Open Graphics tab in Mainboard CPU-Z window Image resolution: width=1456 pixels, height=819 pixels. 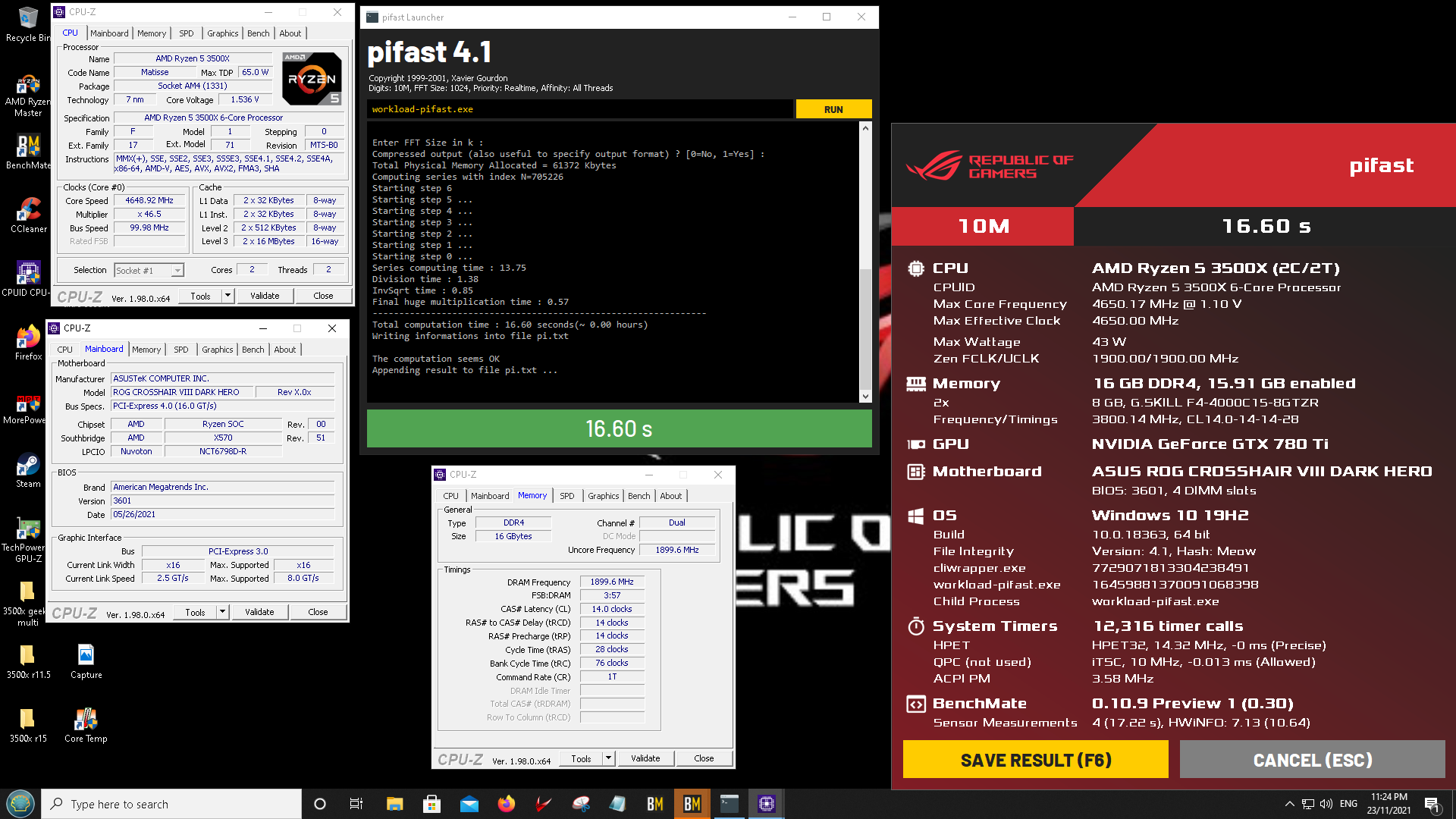pyautogui.click(x=218, y=350)
